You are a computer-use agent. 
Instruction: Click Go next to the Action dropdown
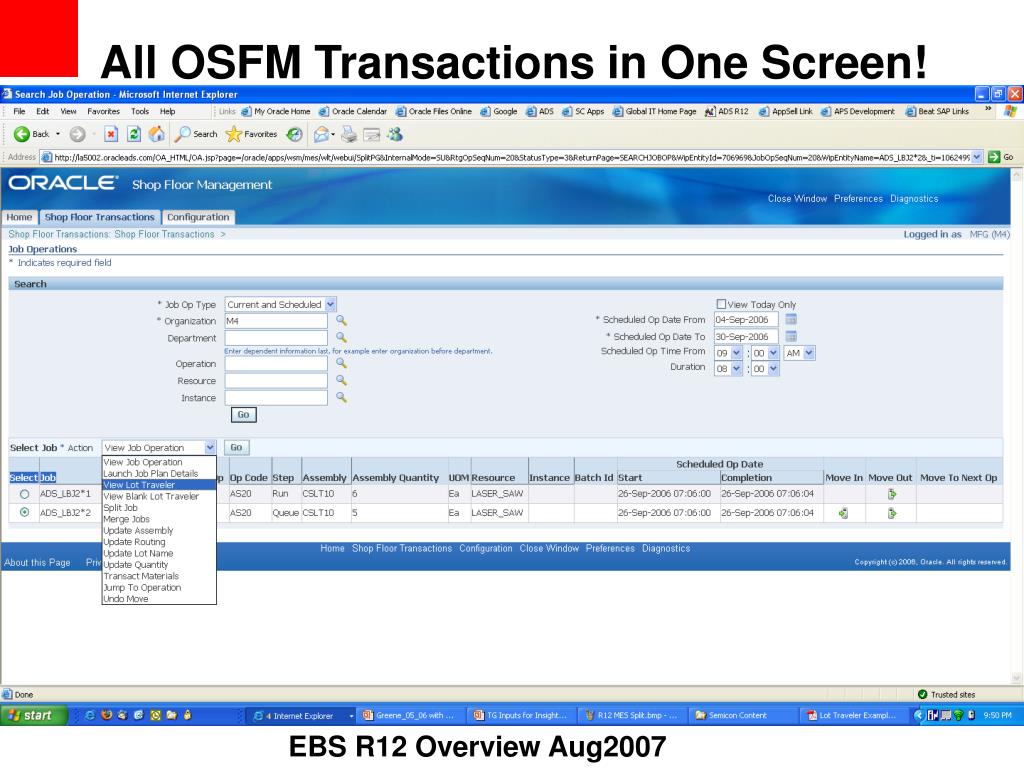coord(236,447)
